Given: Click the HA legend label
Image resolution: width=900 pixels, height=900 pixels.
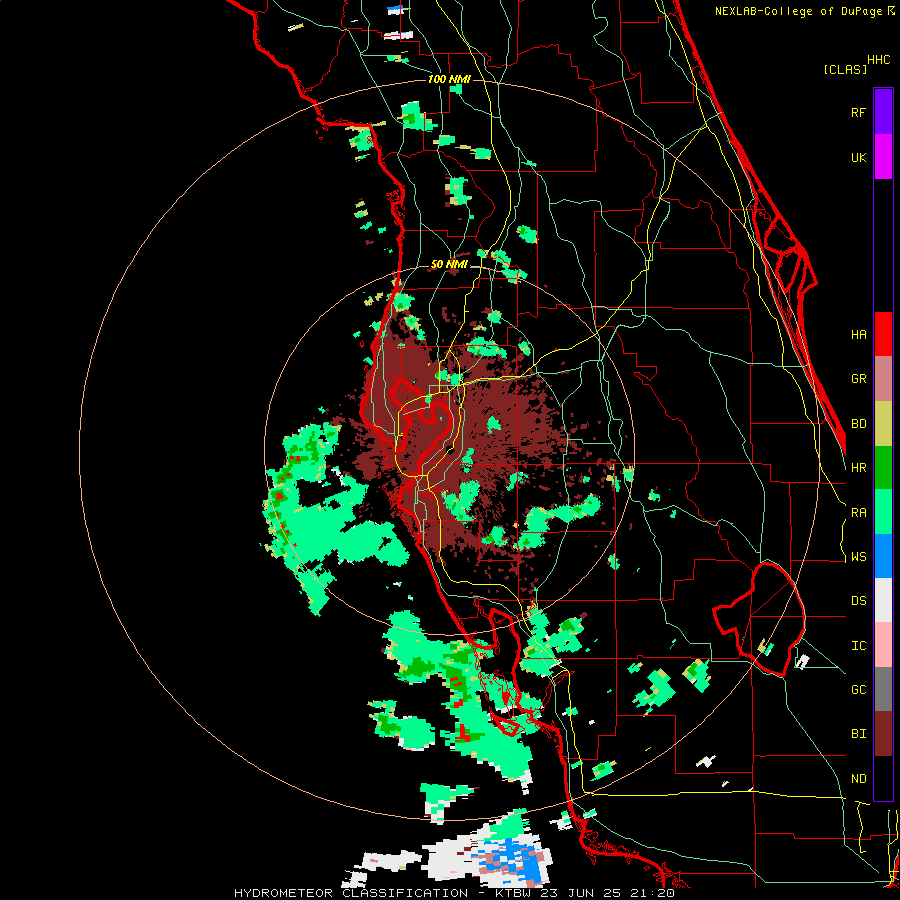Looking at the screenshot, I should [x=858, y=335].
